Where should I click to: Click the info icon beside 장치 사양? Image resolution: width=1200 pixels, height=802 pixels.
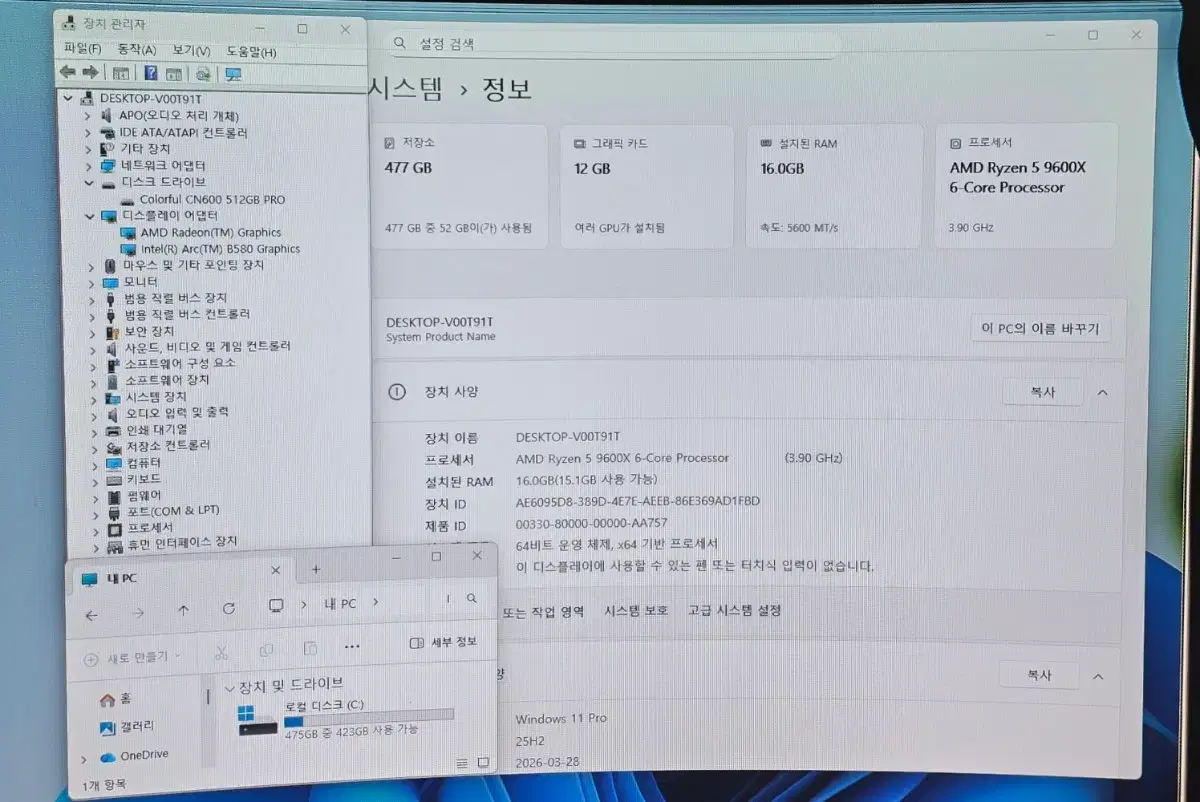(397, 391)
